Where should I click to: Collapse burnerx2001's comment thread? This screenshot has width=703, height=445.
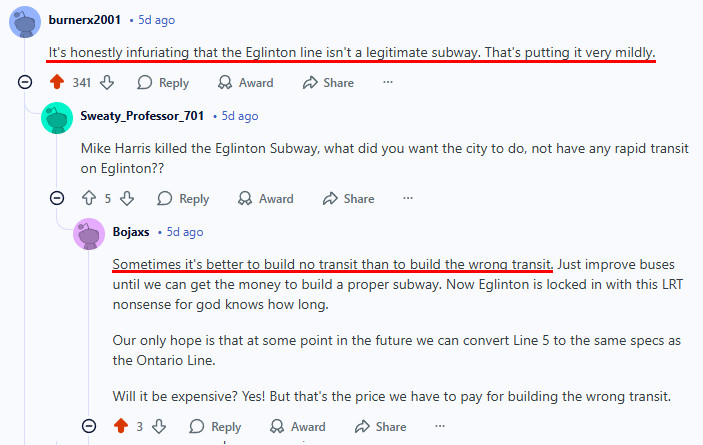click(x=25, y=83)
